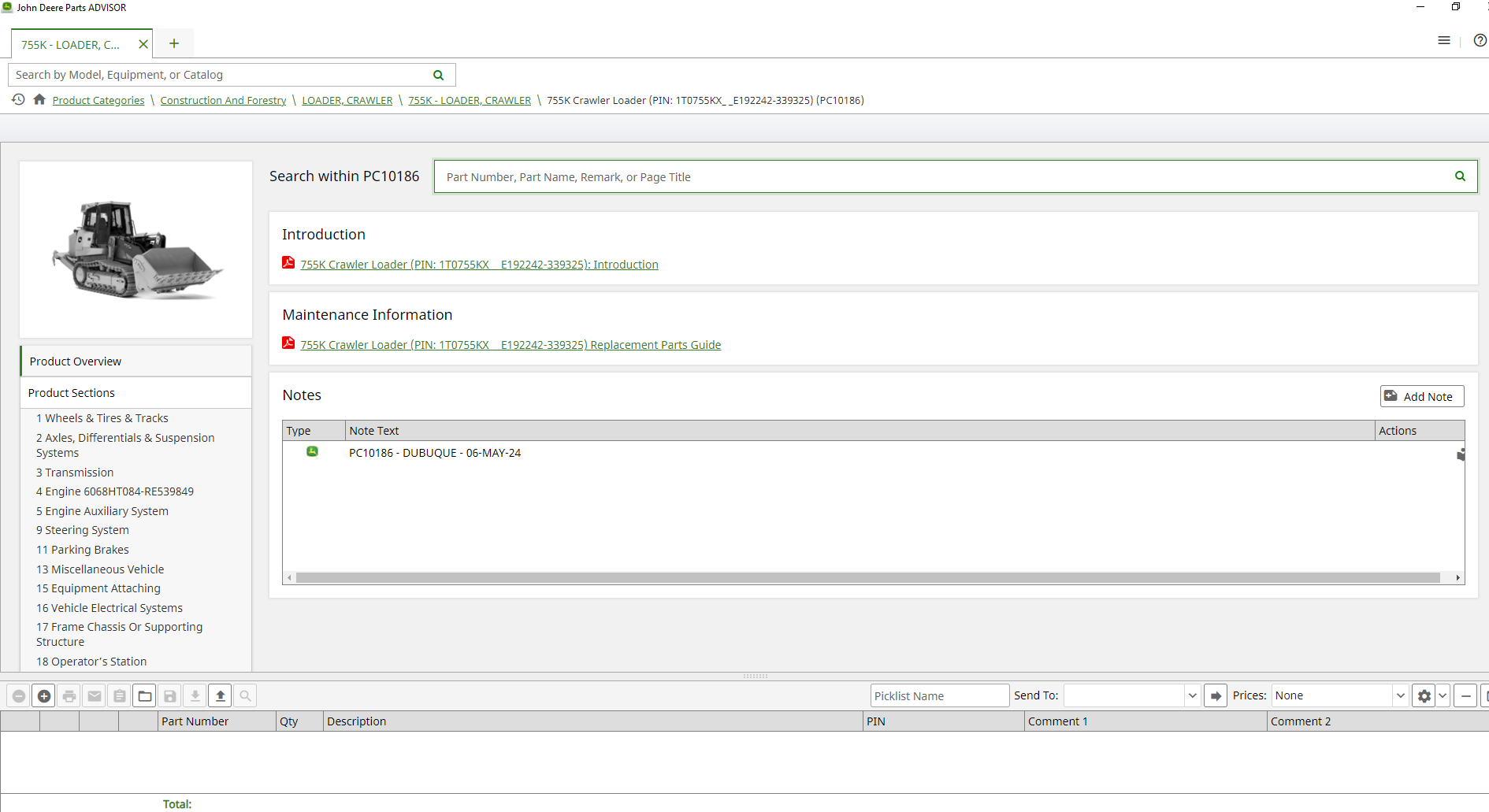
Task: Expand the Send To dropdown
Action: (x=1192, y=696)
